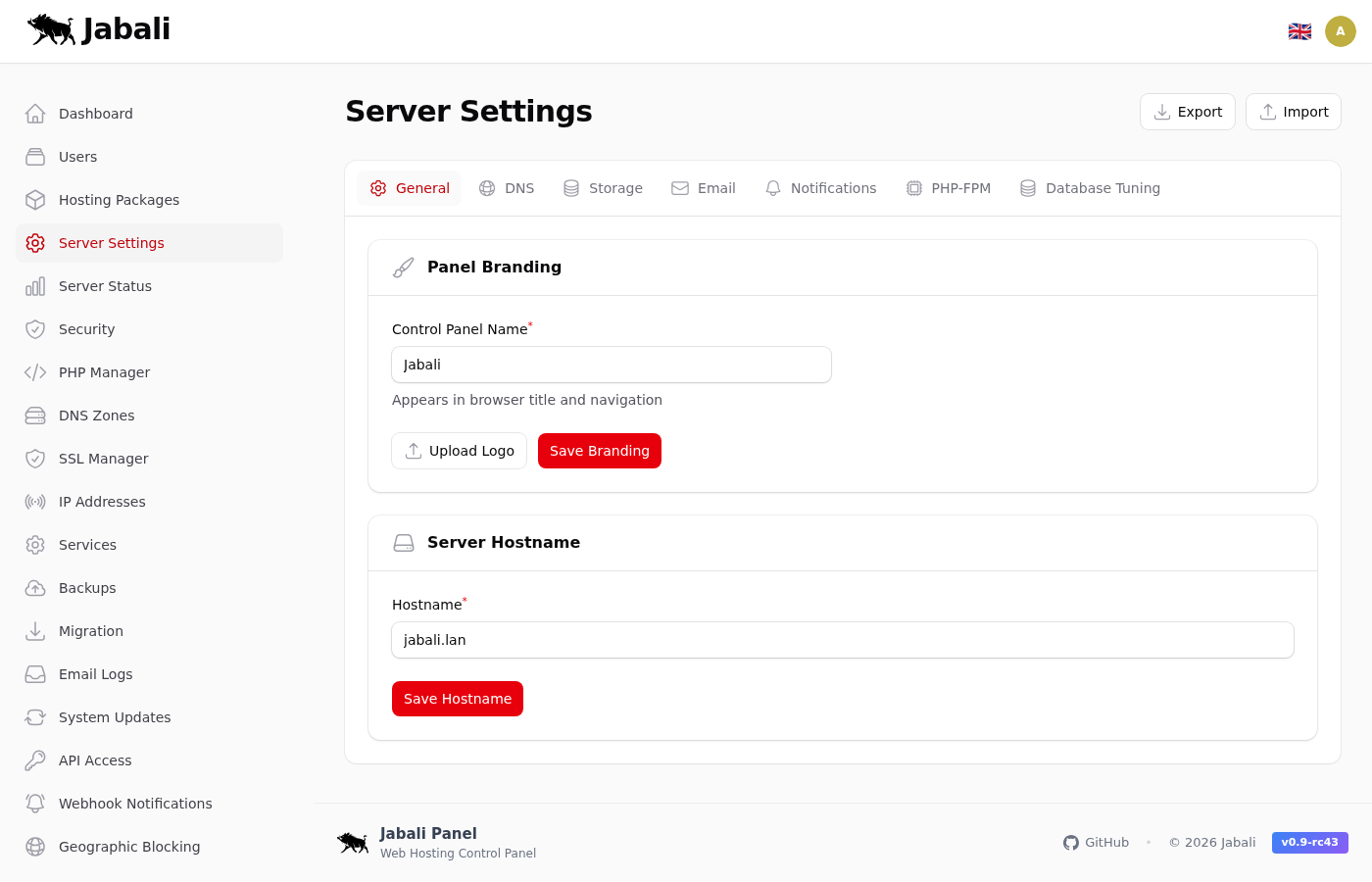Viewport: 1372px width, 882px height.
Task: Open the user avatar menu
Action: point(1340,31)
